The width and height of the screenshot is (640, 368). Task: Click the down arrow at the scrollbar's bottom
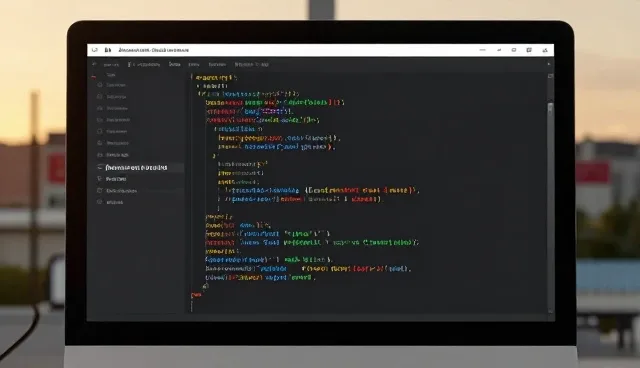point(550,311)
